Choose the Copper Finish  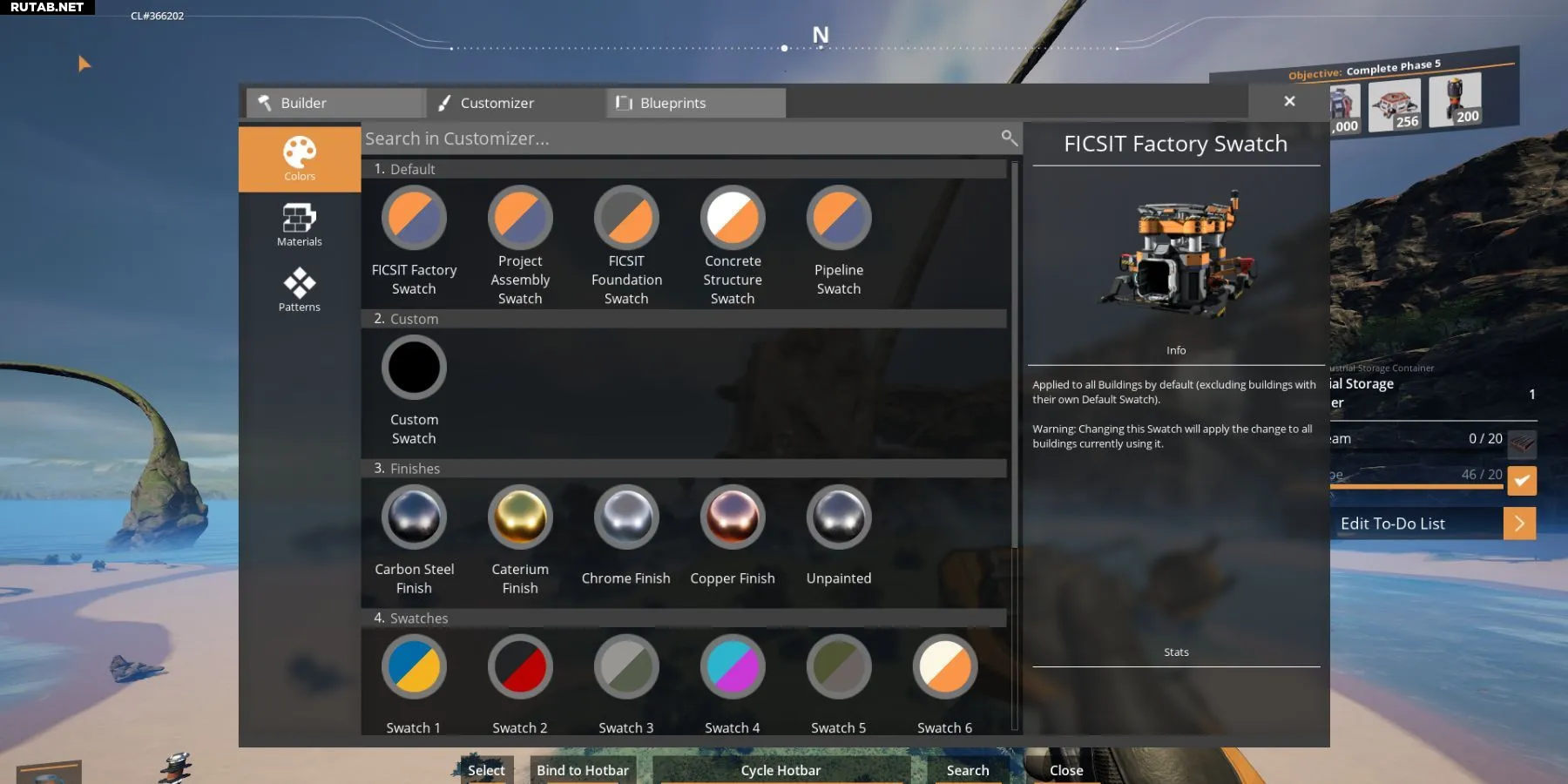click(x=733, y=517)
